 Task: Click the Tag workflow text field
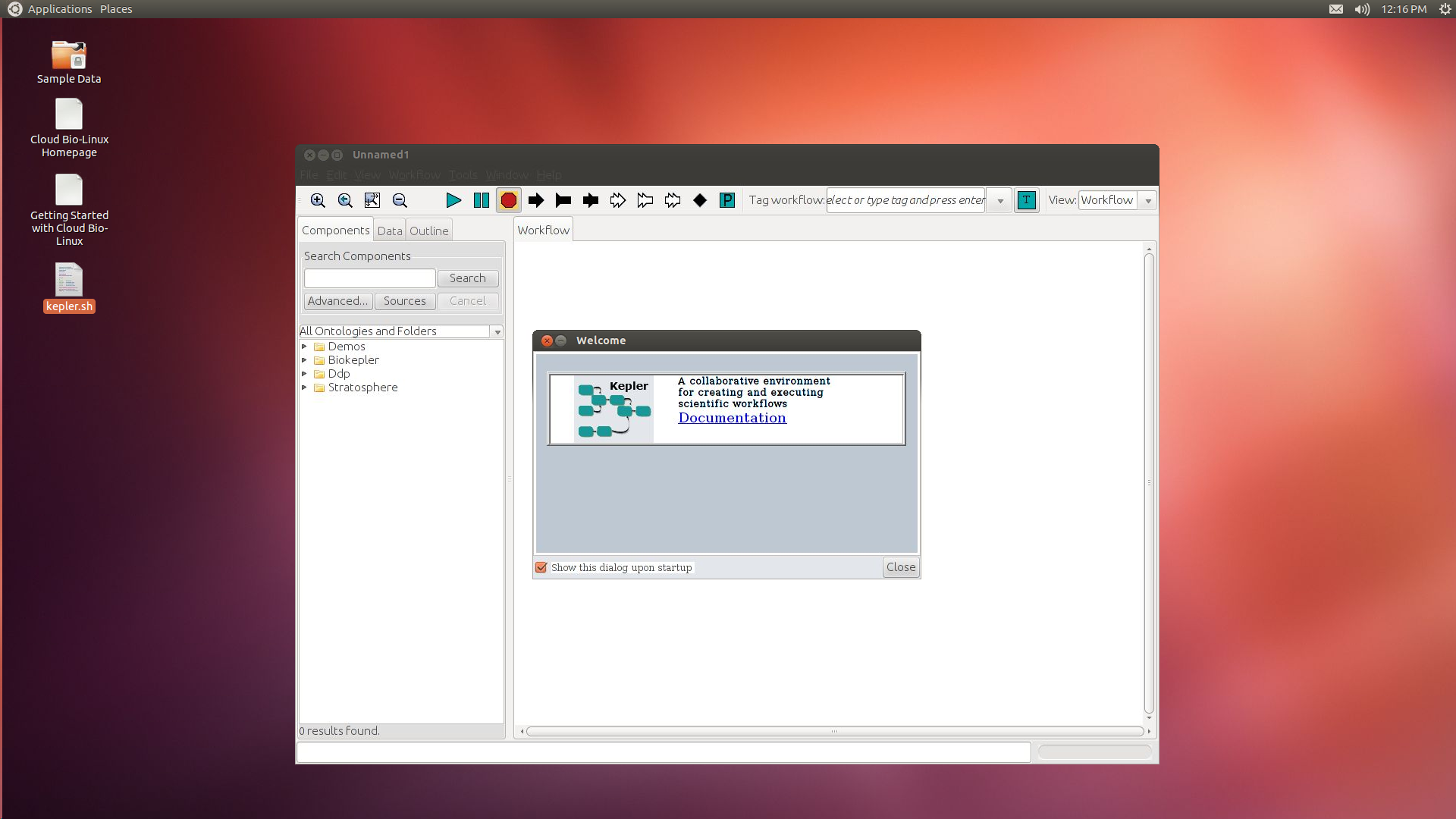[x=905, y=200]
